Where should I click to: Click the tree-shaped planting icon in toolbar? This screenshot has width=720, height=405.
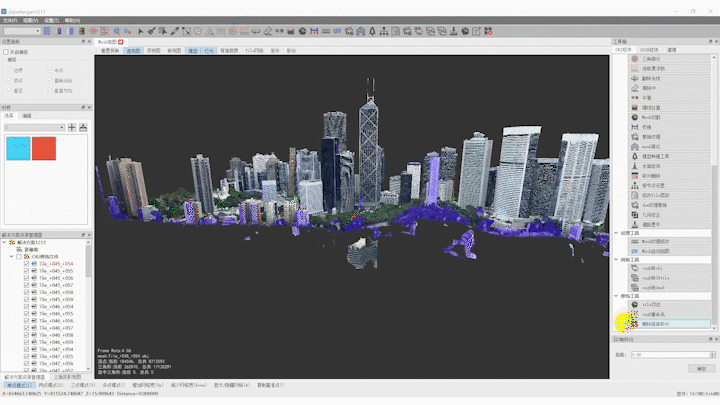(x=372, y=31)
